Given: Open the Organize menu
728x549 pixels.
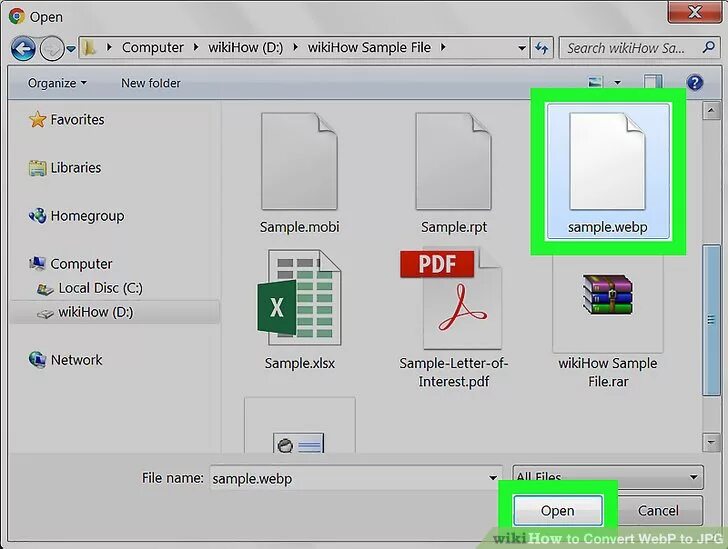Looking at the screenshot, I should [57, 83].
